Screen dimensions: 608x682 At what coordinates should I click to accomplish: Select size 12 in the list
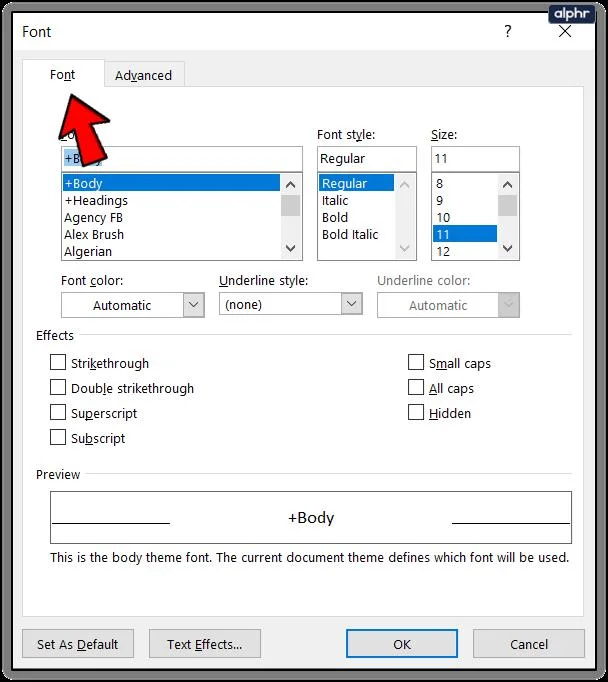(465, 251)
